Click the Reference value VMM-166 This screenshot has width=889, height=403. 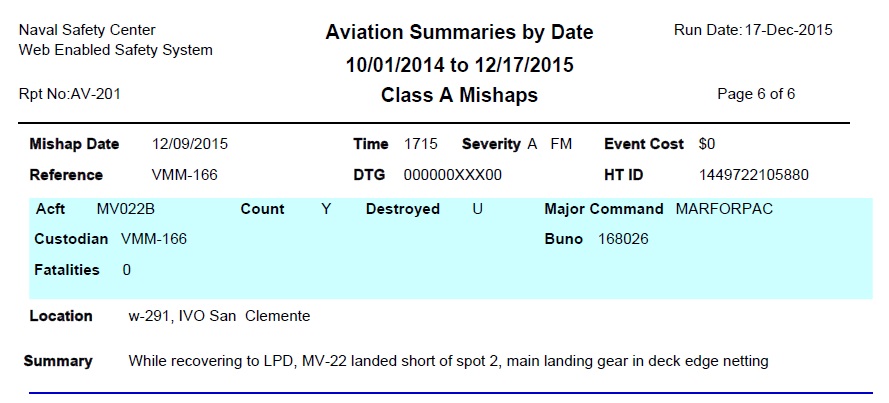pos(184,175)
